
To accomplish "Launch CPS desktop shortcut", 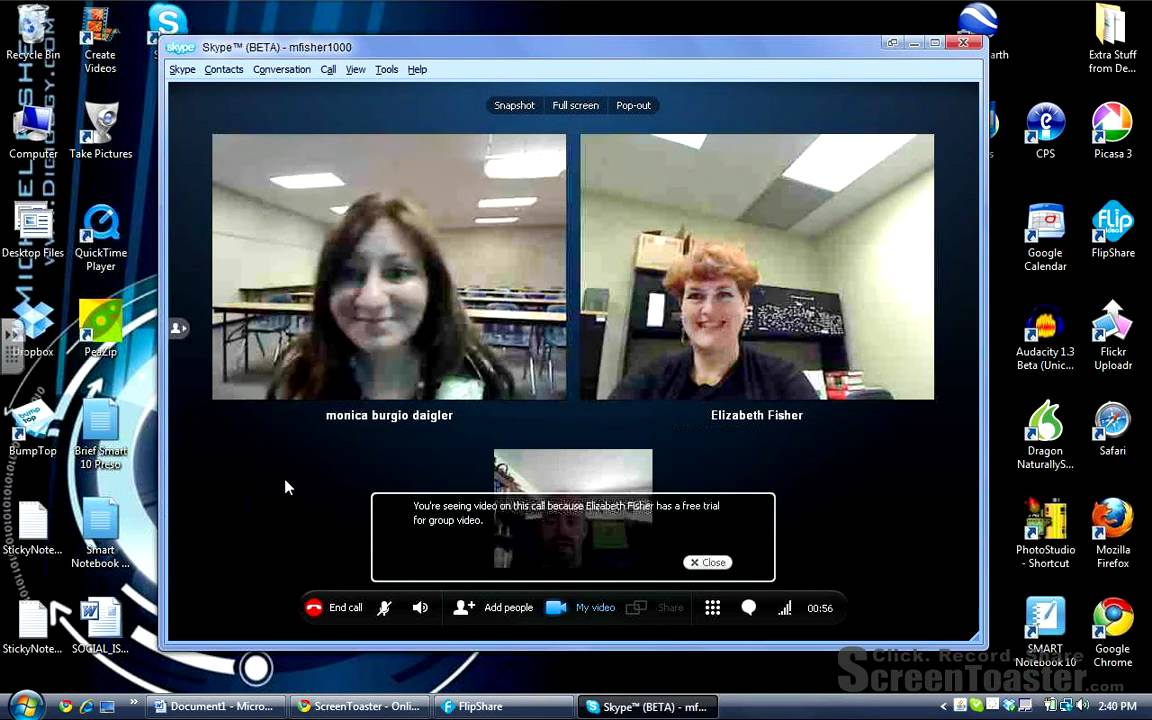I will 1045,131.
